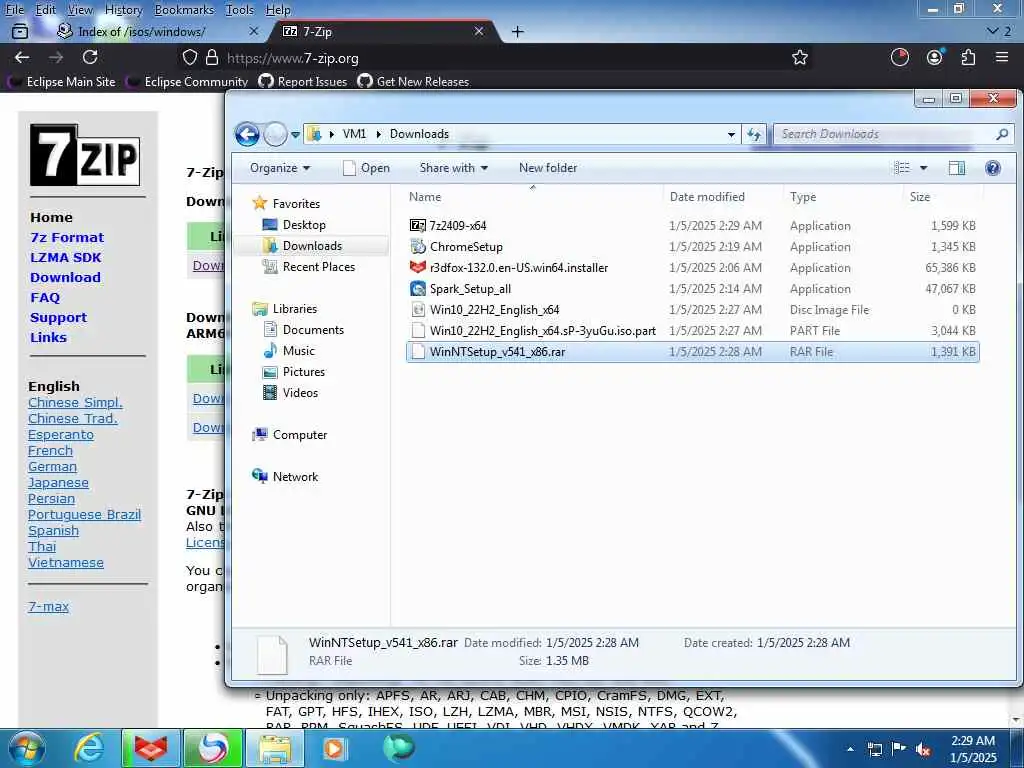The height and width of the screenshot is (768, 1024).
Task: Open the browser History menu
Action: point(123,10)
